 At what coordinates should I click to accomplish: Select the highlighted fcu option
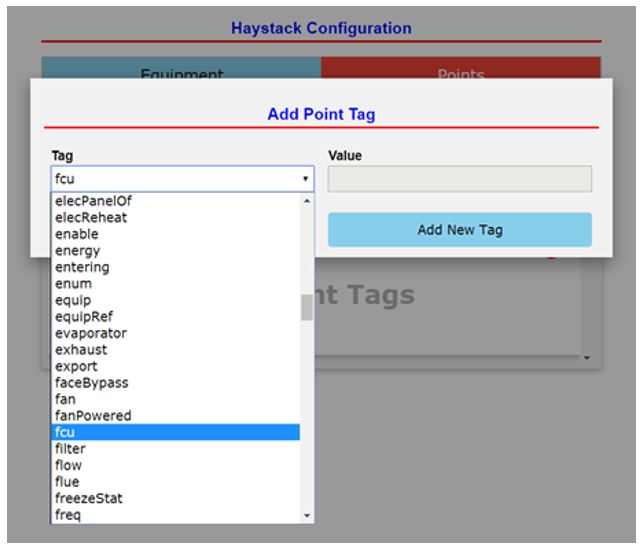click(176, 432)
